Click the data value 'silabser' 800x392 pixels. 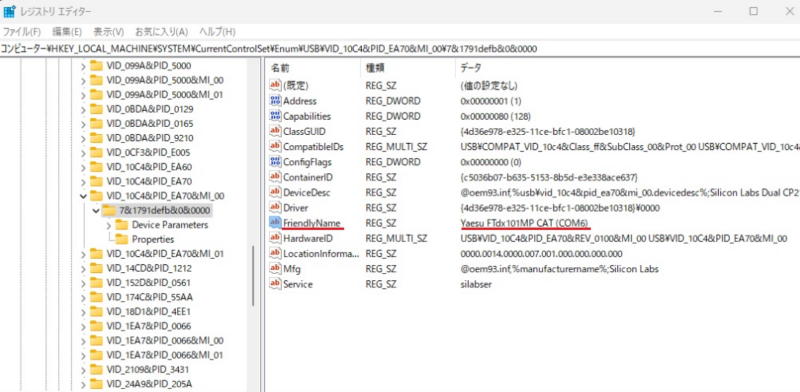[x=476, y=284]
